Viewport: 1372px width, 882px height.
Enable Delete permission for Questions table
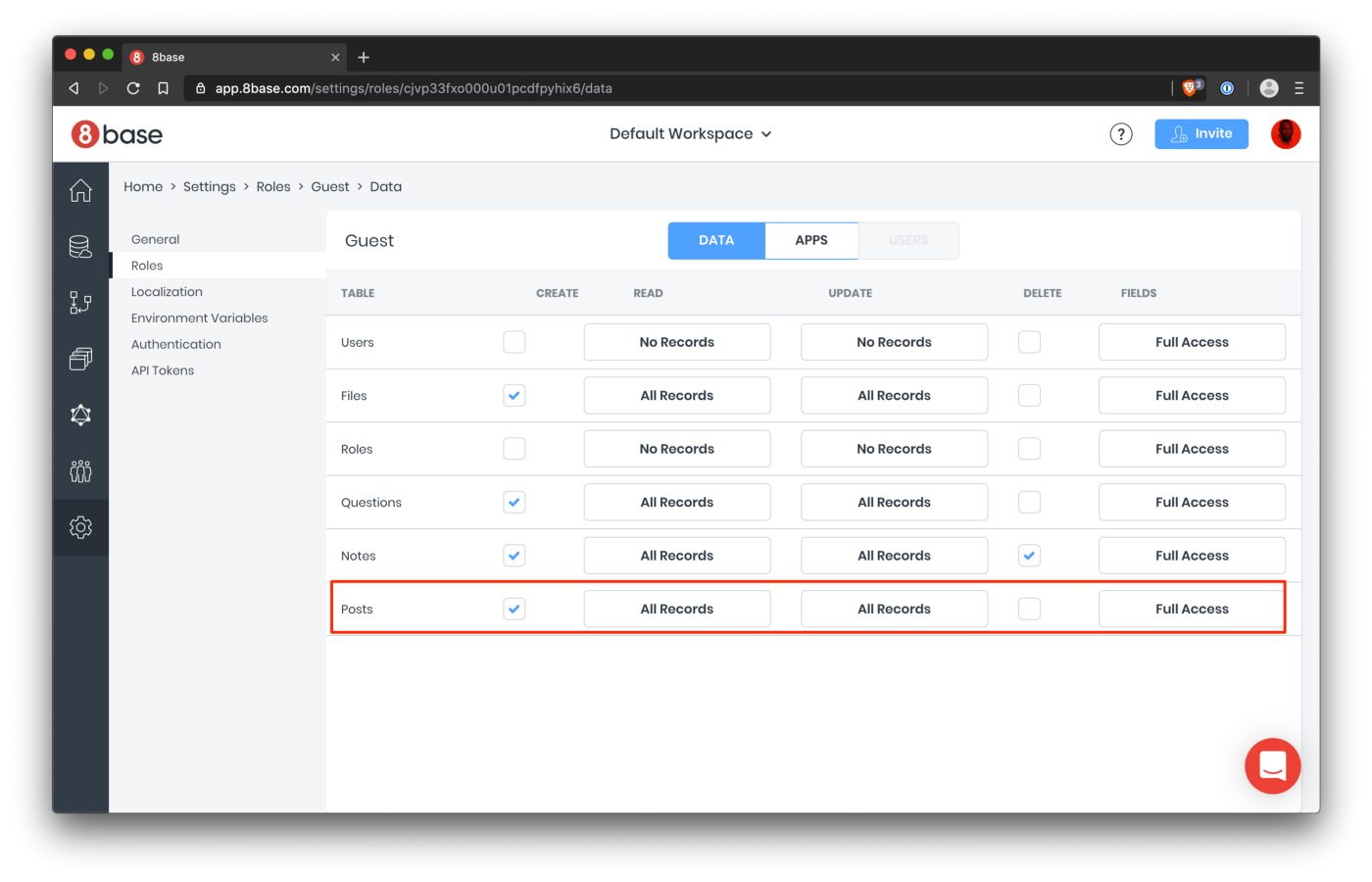[1029, 502]
